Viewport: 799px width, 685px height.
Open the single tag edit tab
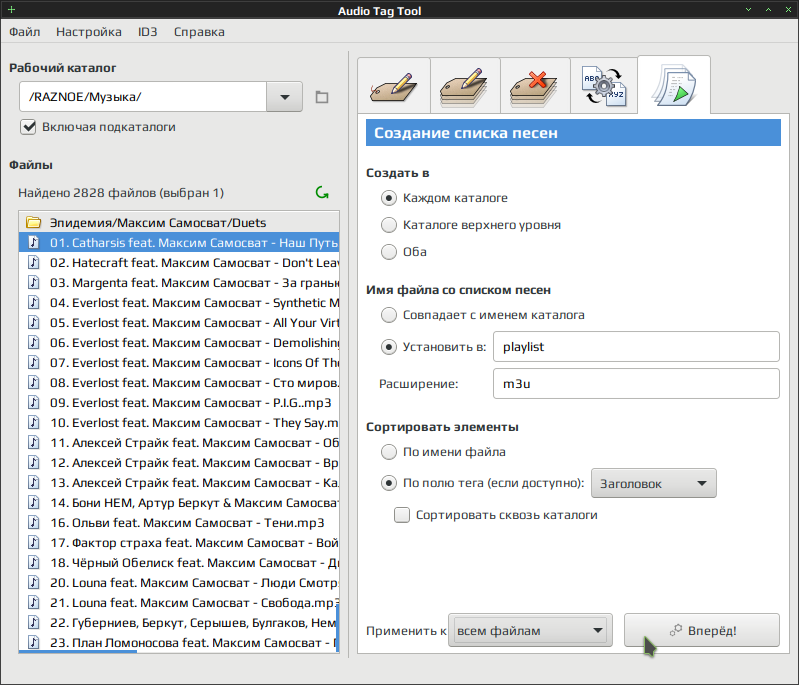tap(394, 86)
